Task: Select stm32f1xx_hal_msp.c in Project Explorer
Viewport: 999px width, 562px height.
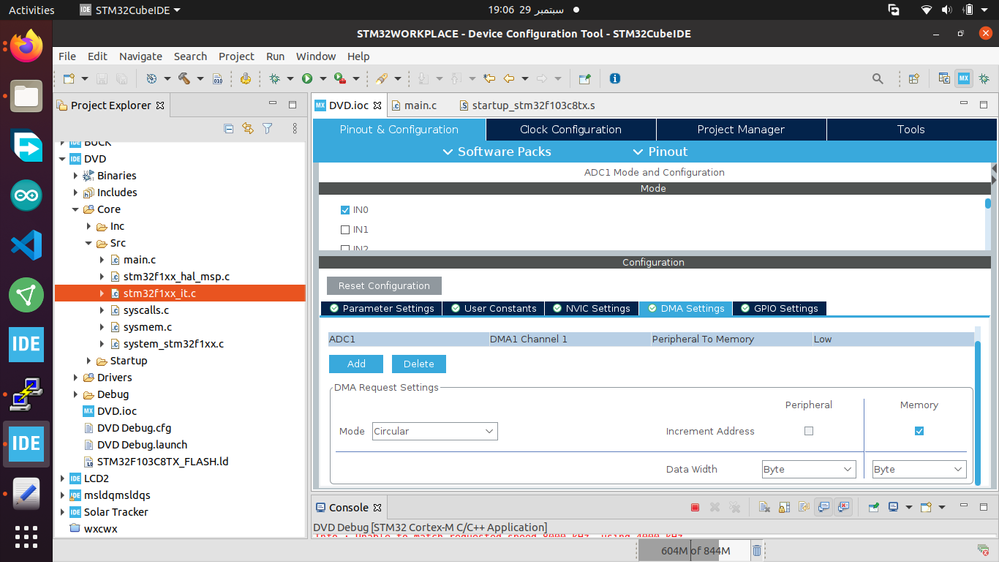Action: pyautogui.click(x=176, y=277)
